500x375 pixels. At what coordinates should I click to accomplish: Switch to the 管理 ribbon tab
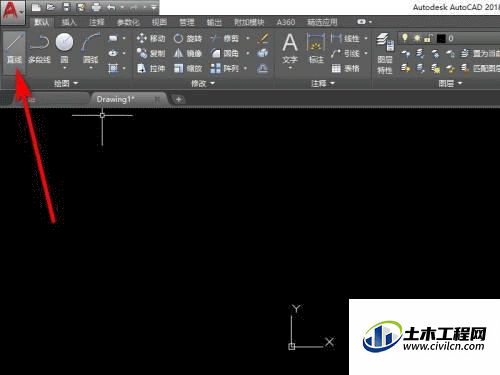point(187,22)
